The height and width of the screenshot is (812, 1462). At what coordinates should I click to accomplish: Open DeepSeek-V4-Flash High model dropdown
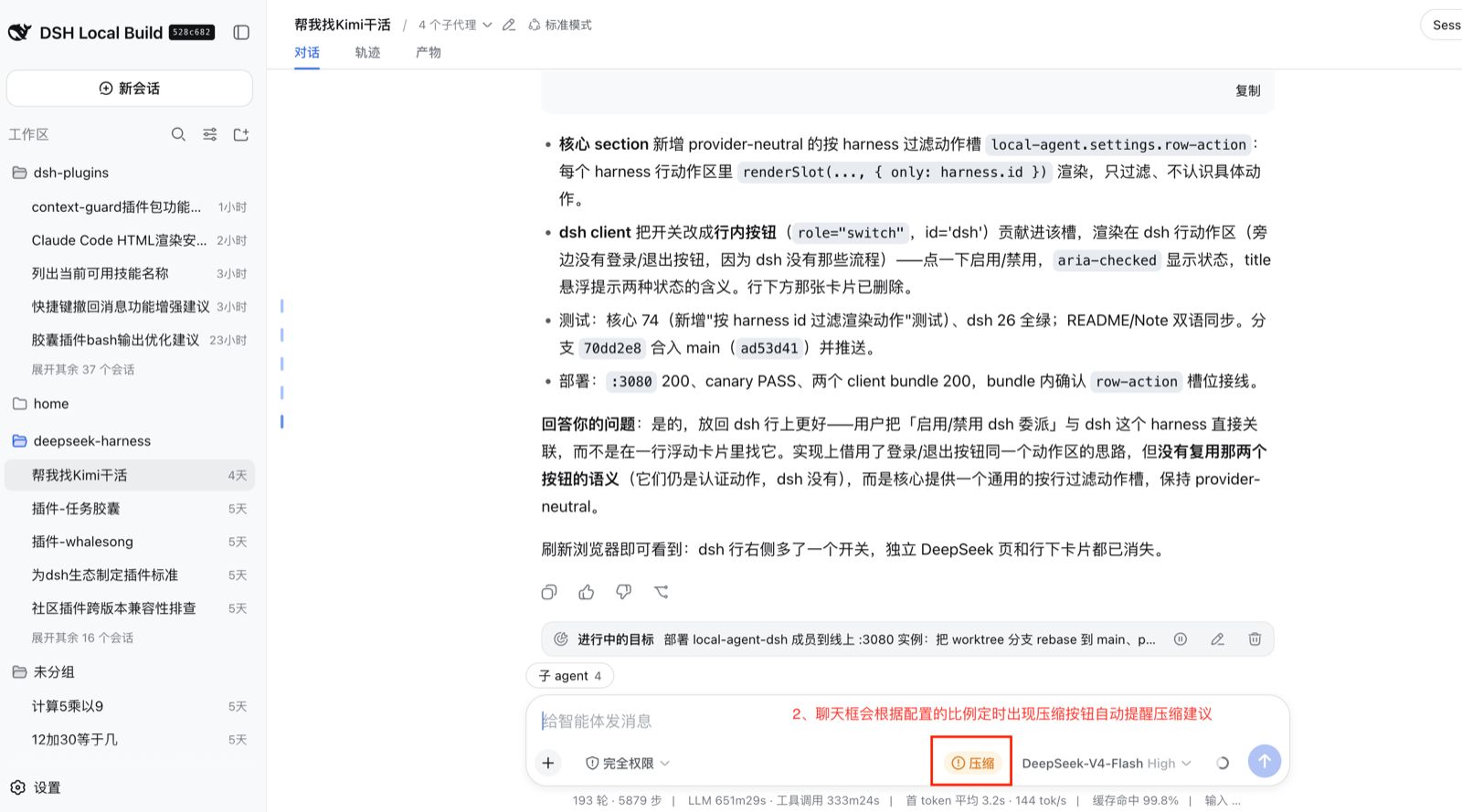(1107, 763)
